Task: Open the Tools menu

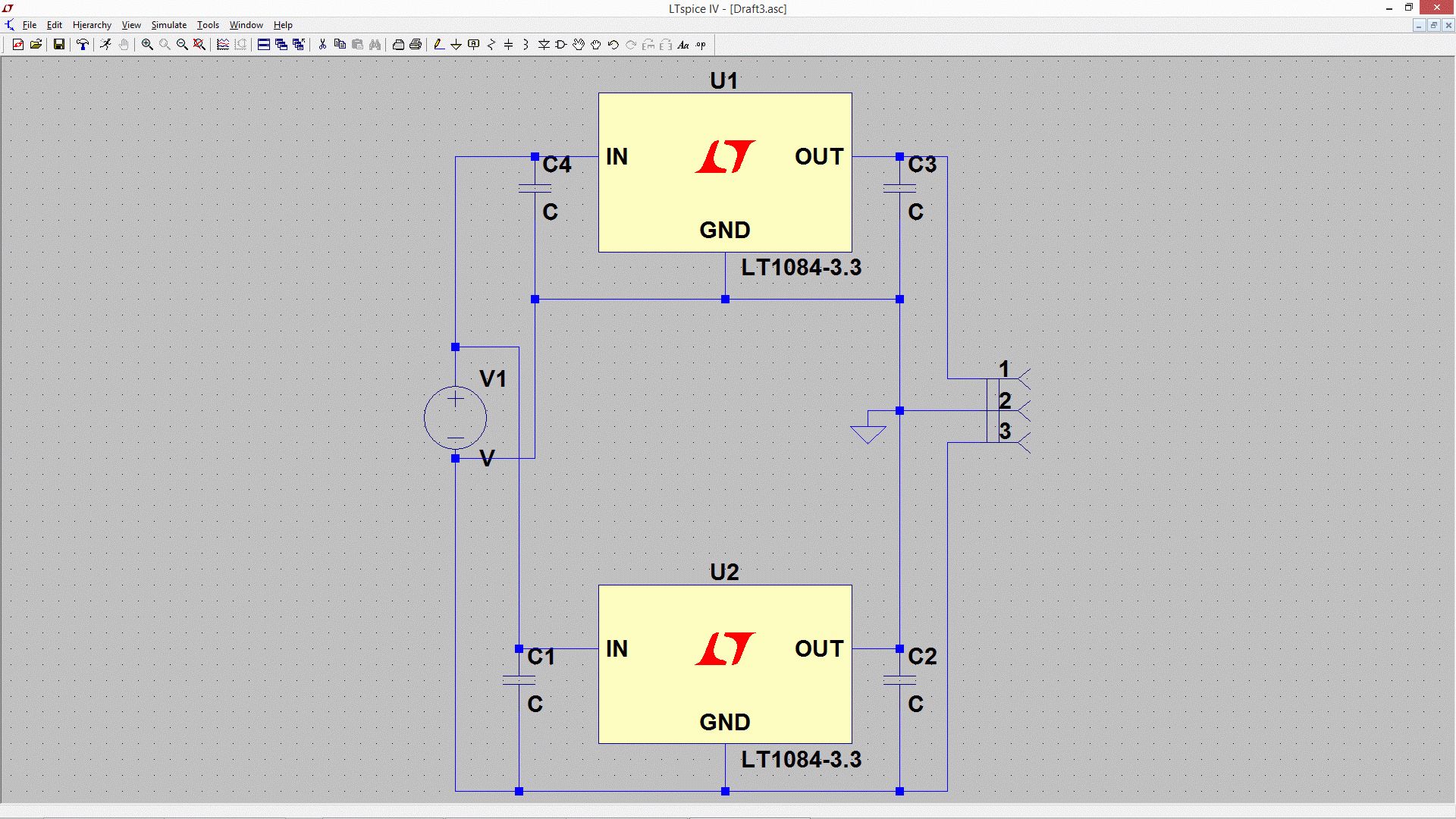Action: point(208,25)
